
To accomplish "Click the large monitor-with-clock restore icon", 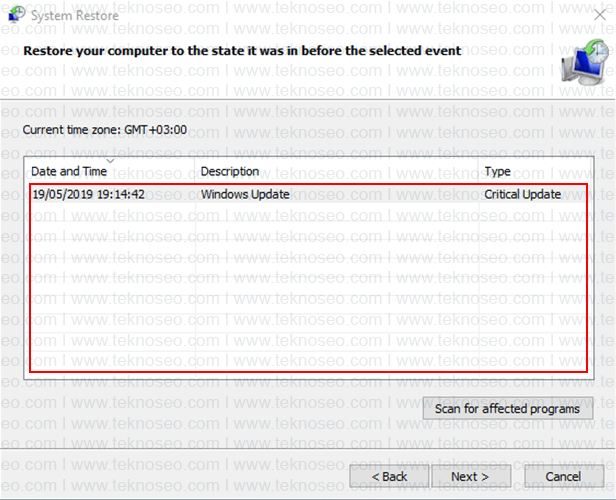I will tap(585, 62).
